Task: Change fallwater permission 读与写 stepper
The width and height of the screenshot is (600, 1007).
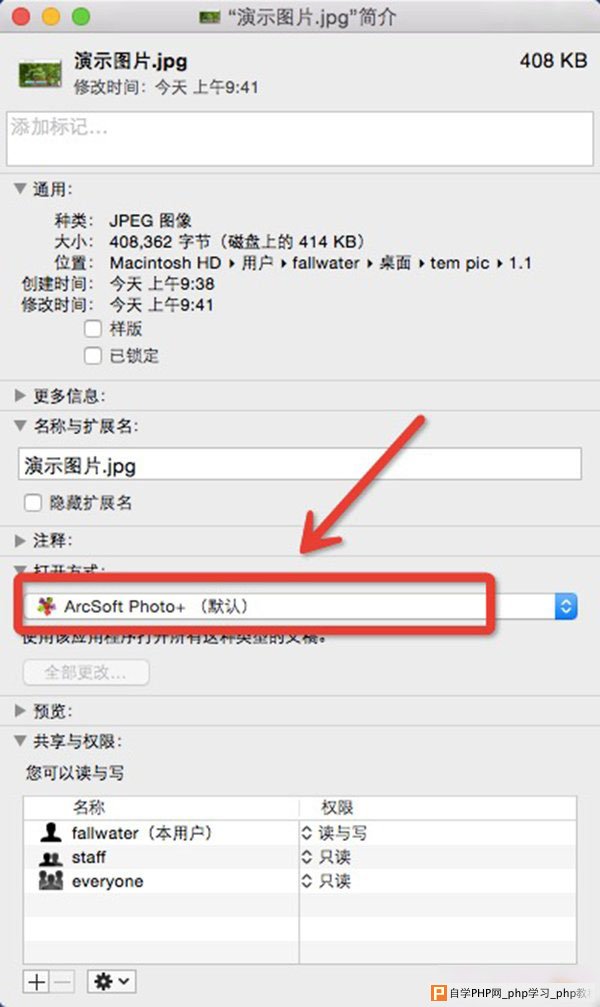Action: tap(306, 833)
